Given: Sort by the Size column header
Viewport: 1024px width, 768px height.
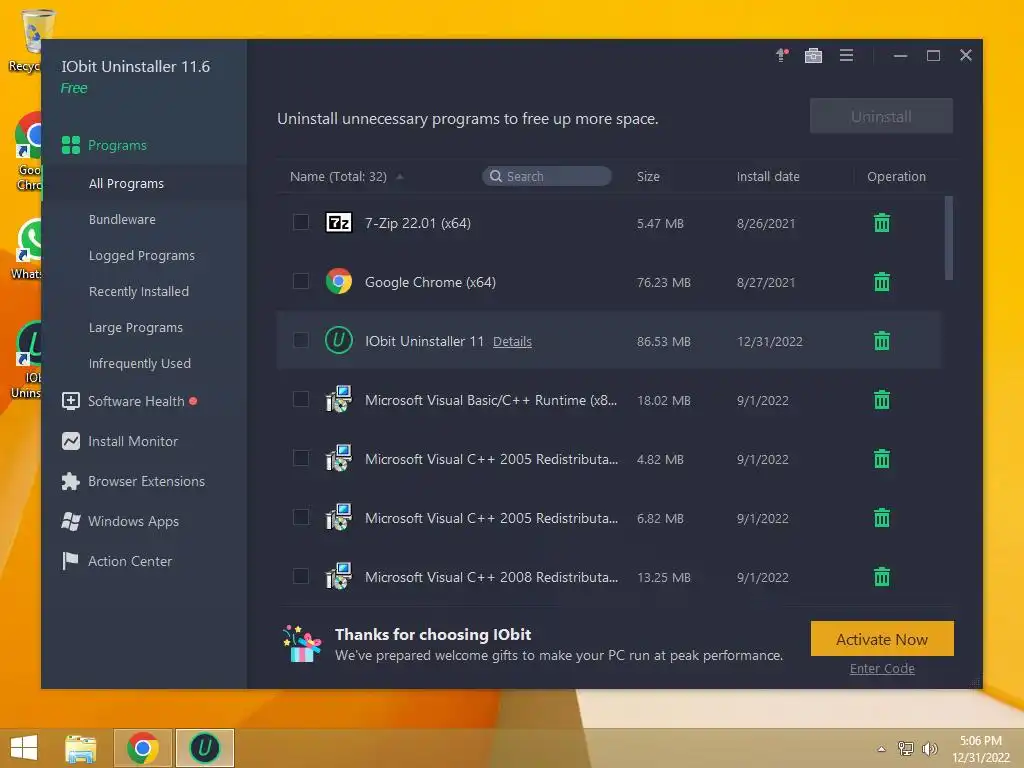Looking at the screenshot, I should 648,176.
